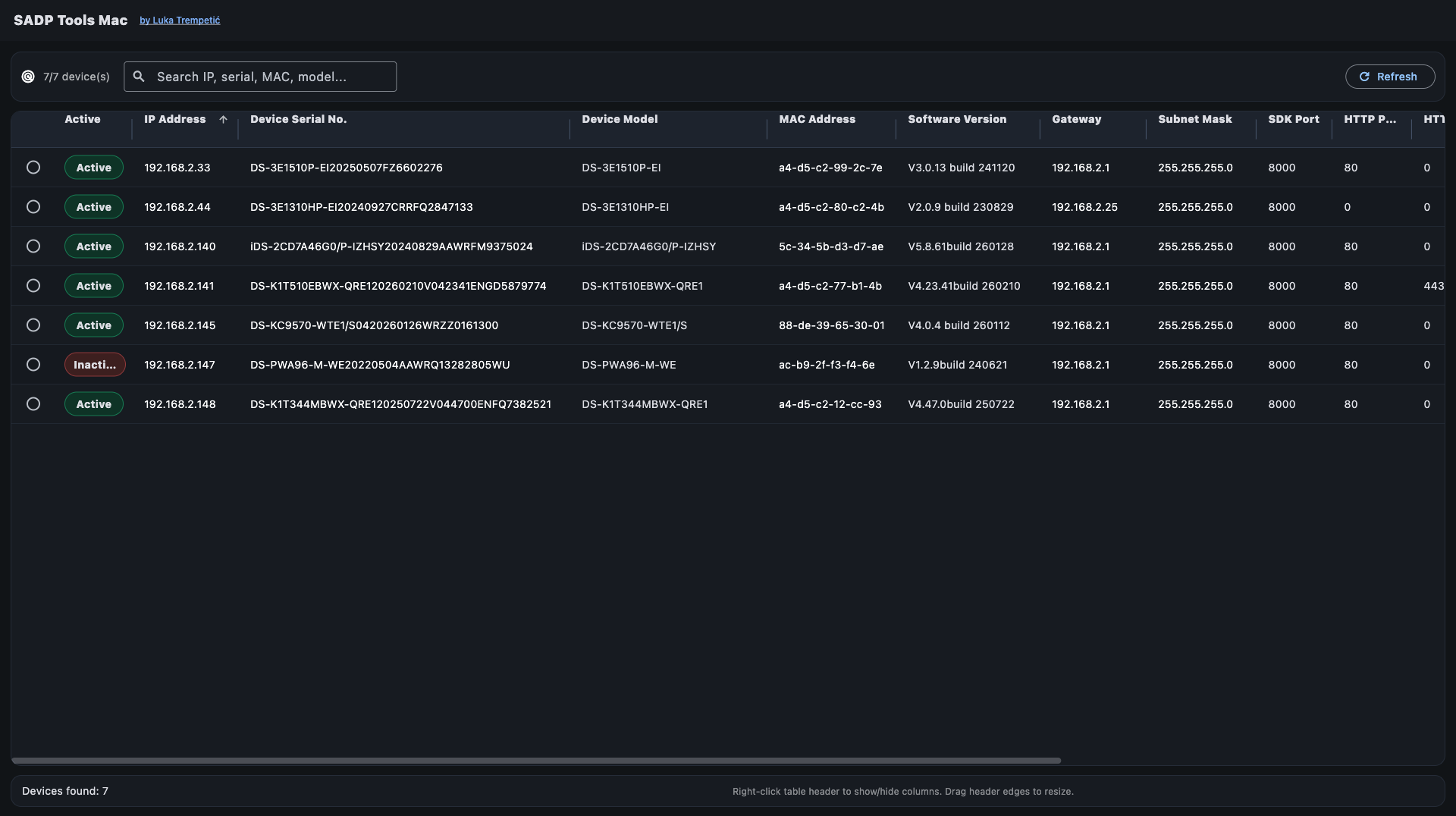
Task: Click the ascending sort arrow on IP Address
Action: (223, 119)
